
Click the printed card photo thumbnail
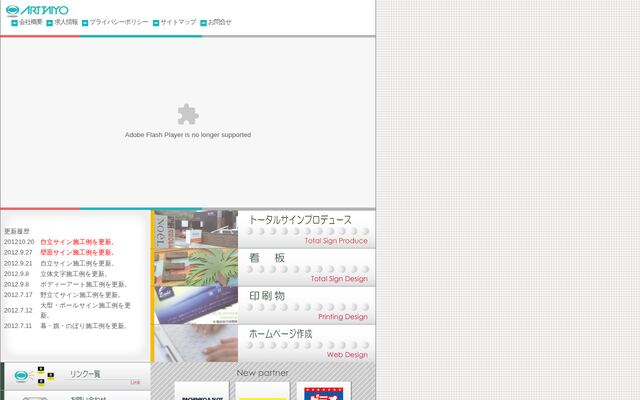(x=196, y=305)
